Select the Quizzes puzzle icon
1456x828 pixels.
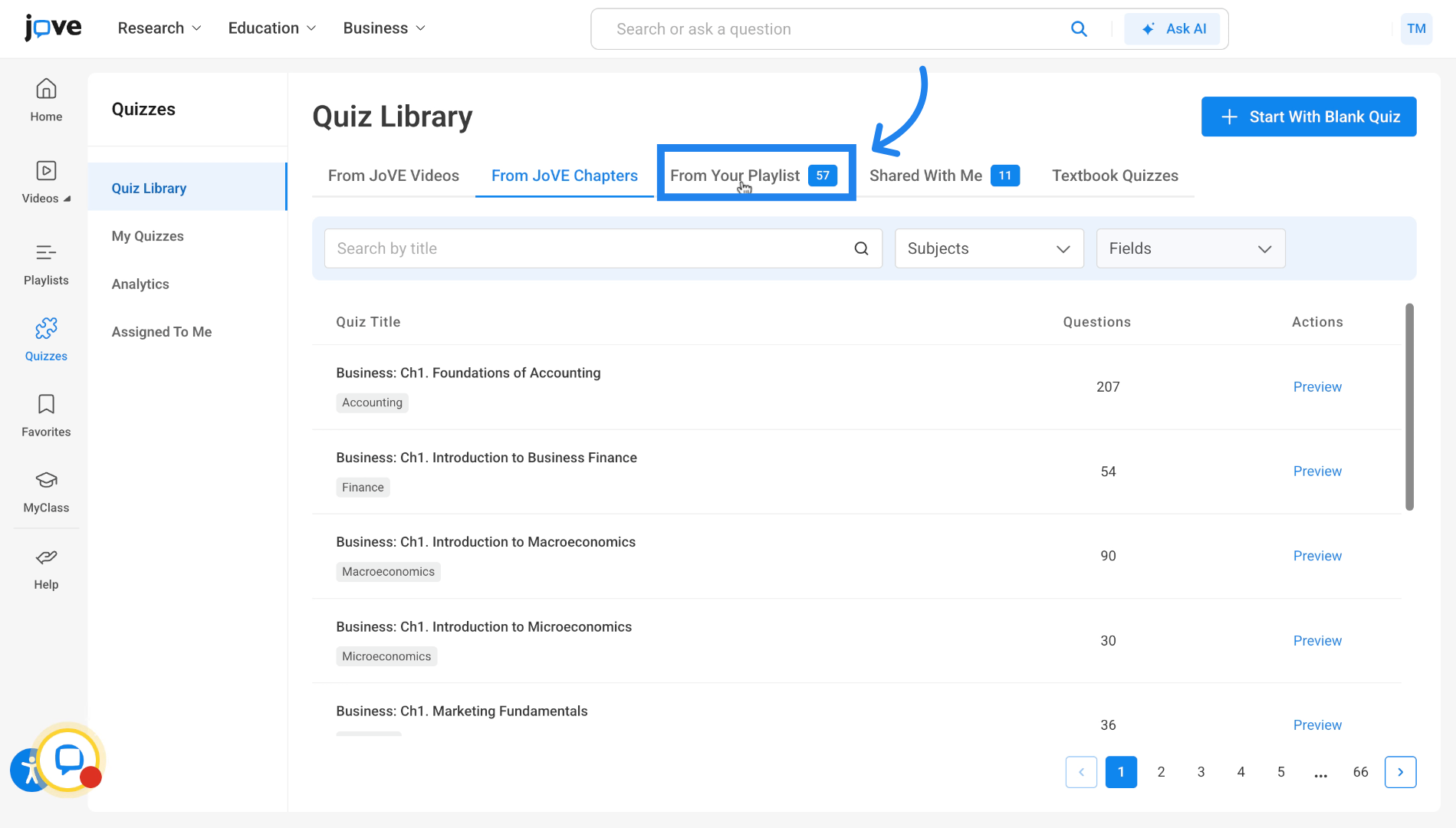point(46,329)
